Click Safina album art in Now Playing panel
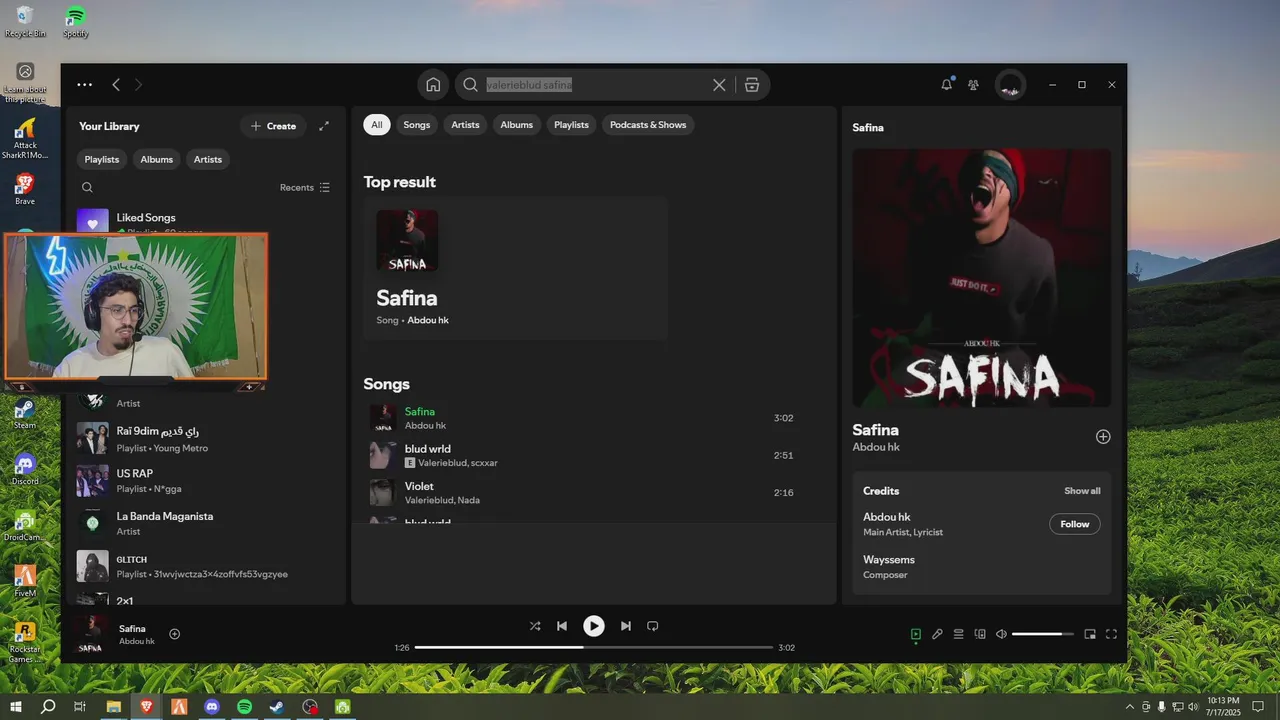The width and height of the screenshot is (1280, 720). tap(981, 278)
